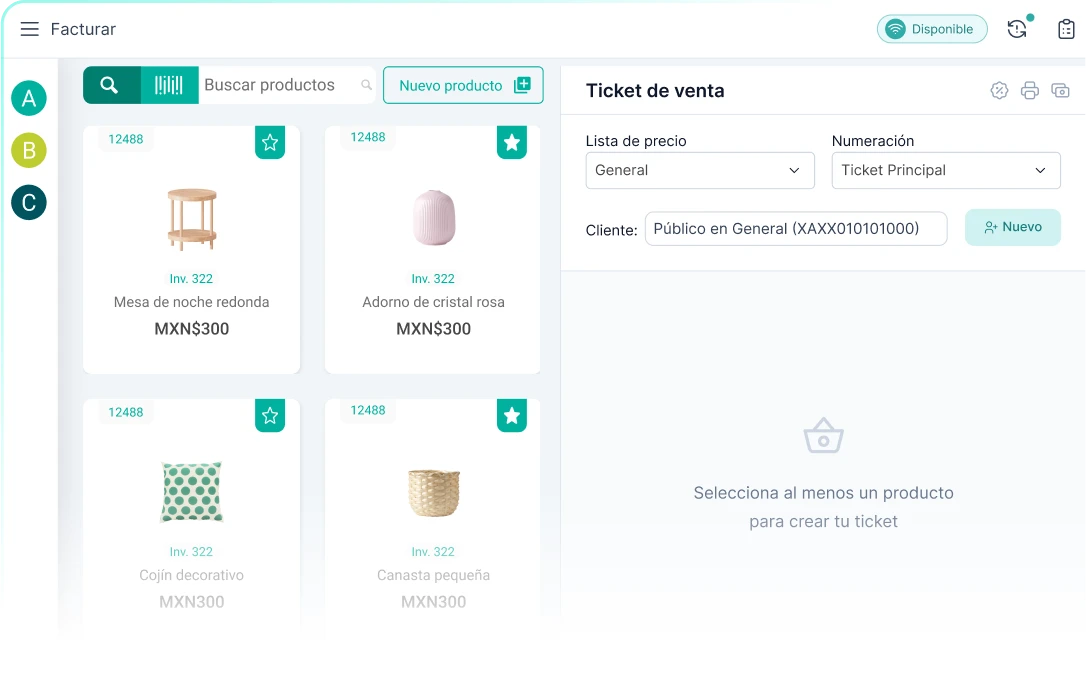Toggle favorite star on Cojín decorativo
This screenshot has width=1086, height=675.
(x=270, y=415)
